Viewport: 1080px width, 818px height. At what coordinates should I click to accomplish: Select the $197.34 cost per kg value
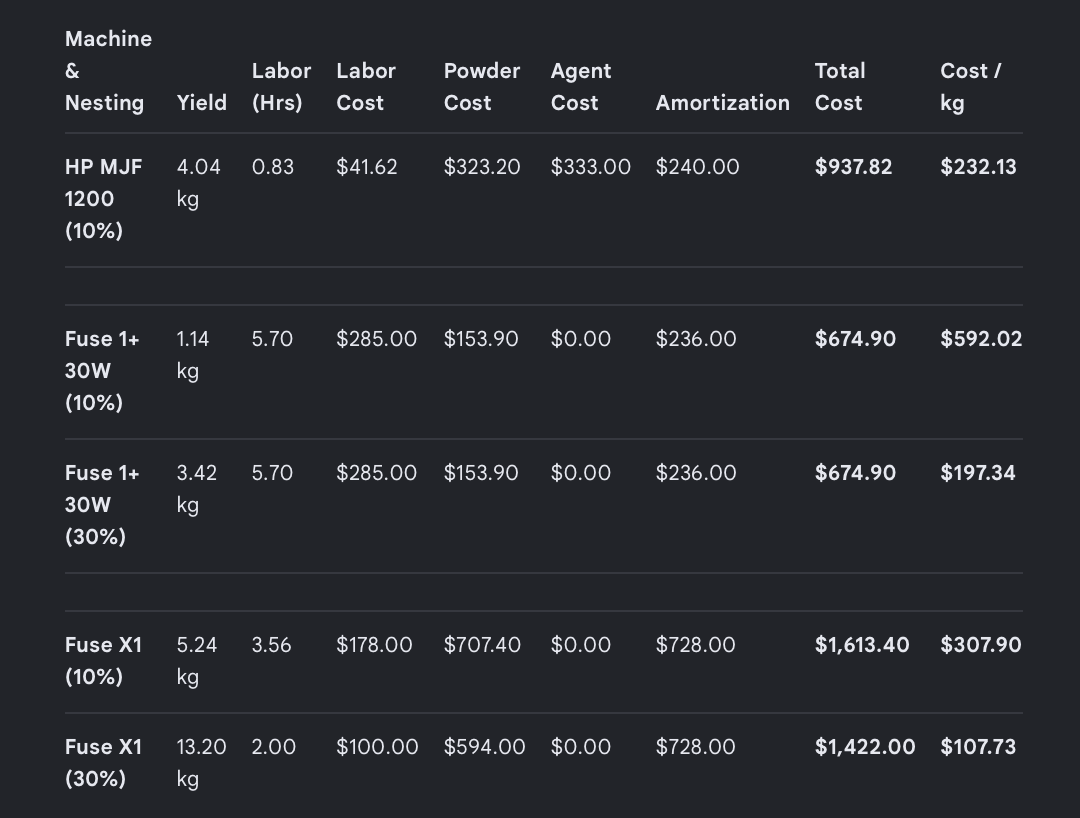[977, 473]
